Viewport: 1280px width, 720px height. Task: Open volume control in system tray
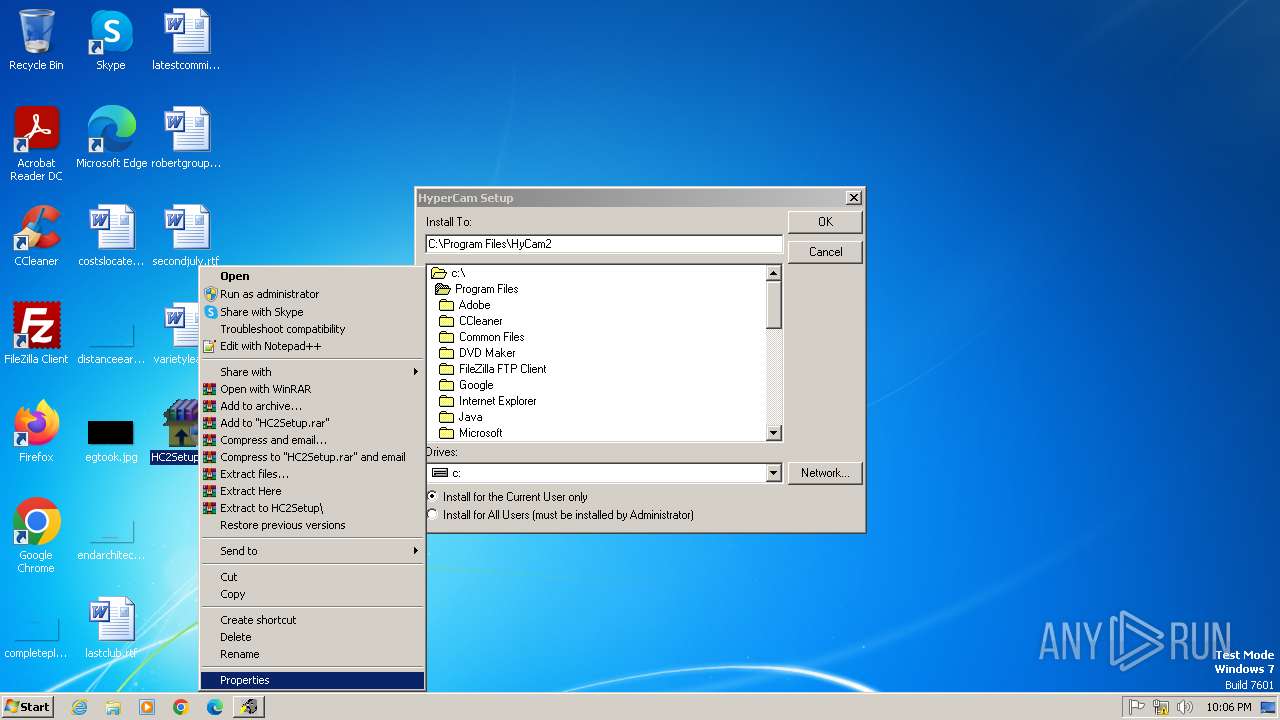(1185, 707)
